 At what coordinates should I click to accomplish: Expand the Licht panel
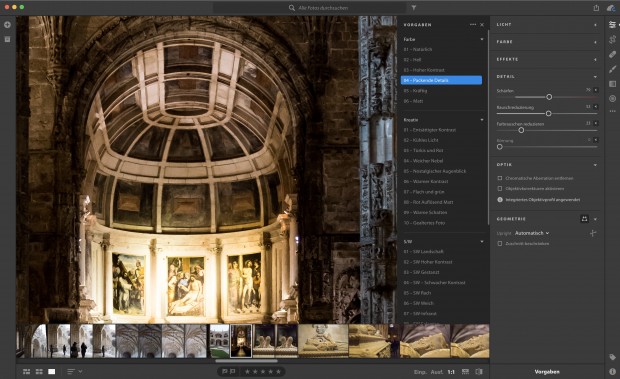pyautogui.click(x=595, y=25)
